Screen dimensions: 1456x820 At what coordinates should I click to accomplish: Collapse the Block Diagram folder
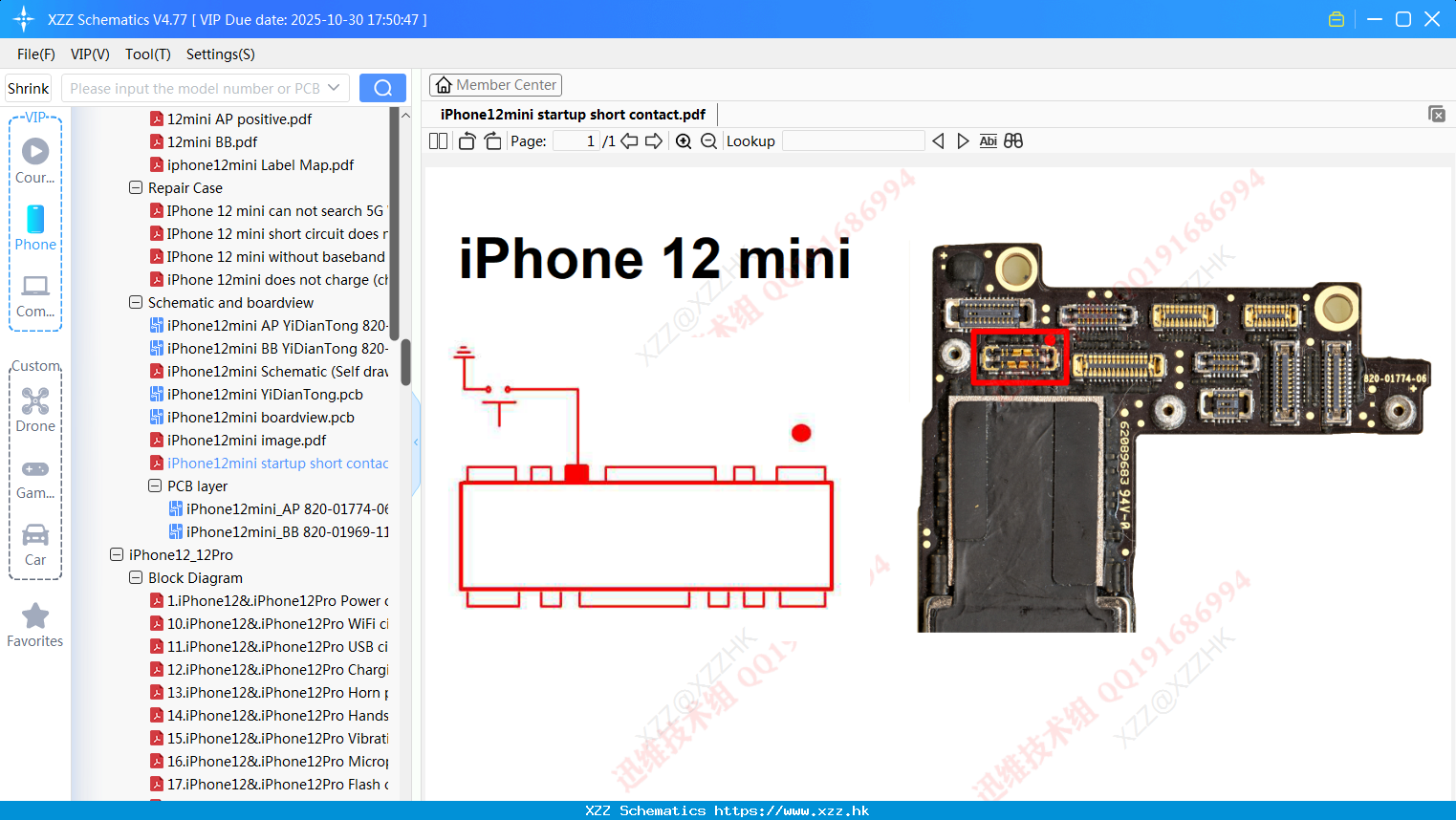point(136,578)
